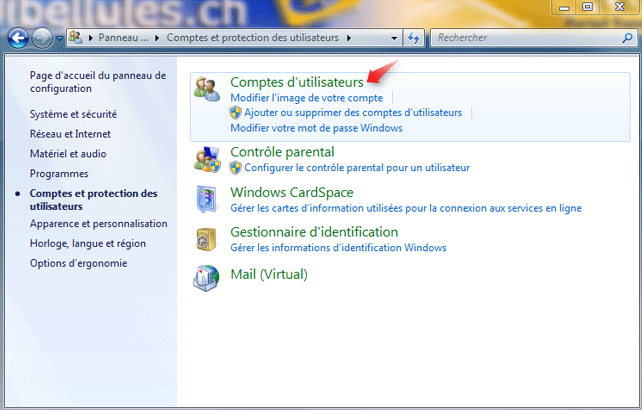The height and width of the screenshot is (410, 642).
Task: Go to Page d'accueil du panneau de configuration
Action: coord(97,81)
